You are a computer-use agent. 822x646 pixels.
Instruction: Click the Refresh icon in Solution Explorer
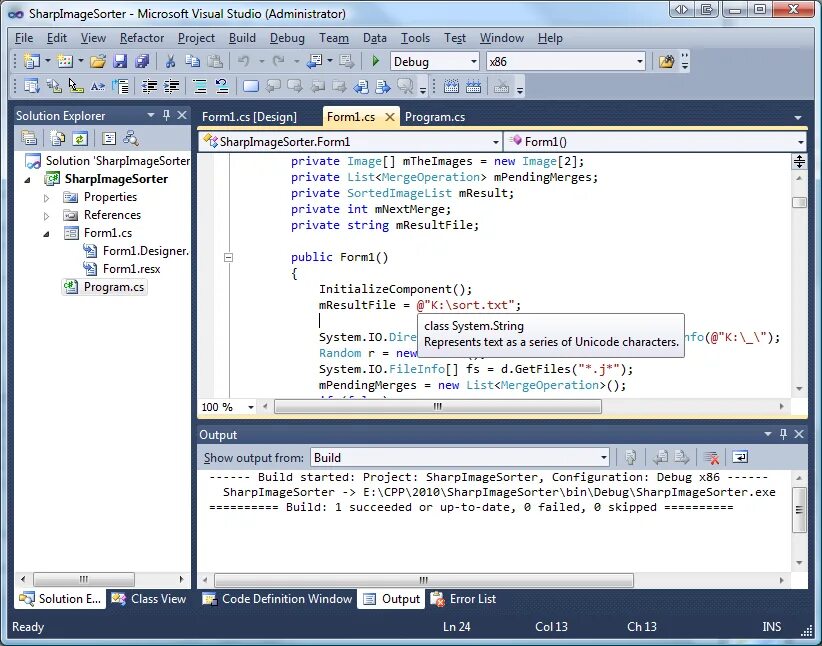[80, 138]
